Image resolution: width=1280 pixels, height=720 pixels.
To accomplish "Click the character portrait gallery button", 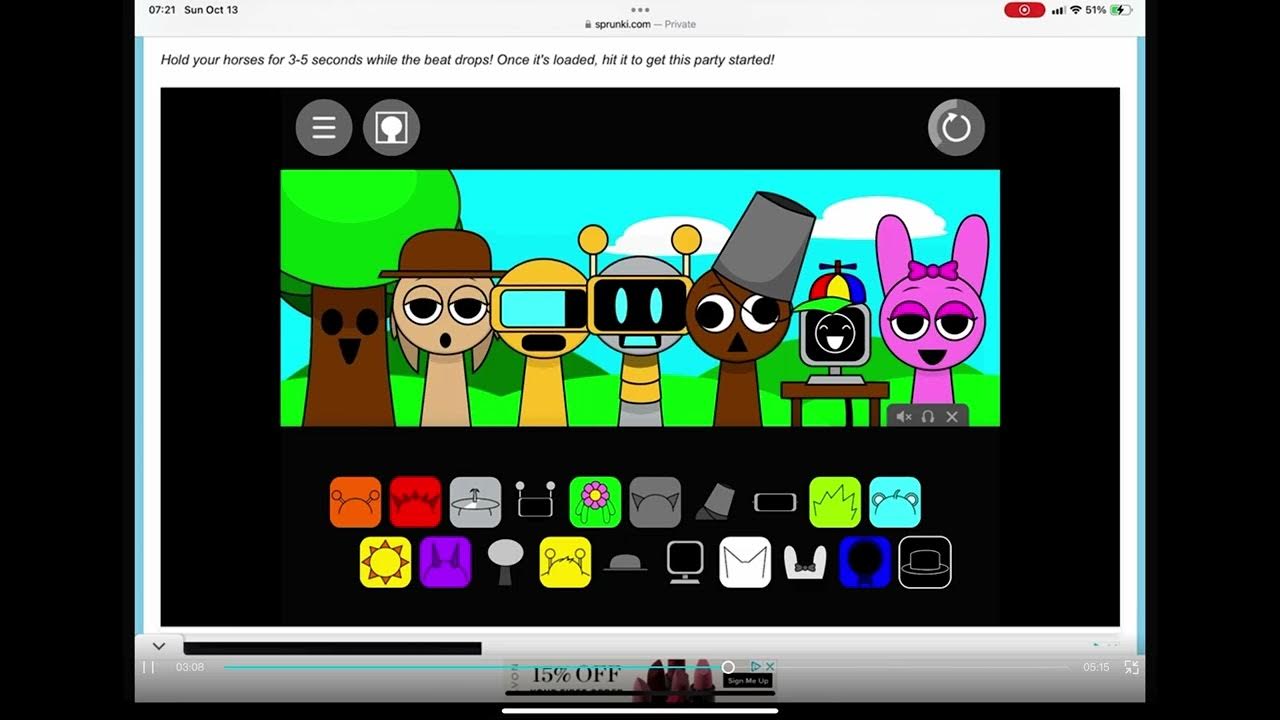I will tap(391, 127).
